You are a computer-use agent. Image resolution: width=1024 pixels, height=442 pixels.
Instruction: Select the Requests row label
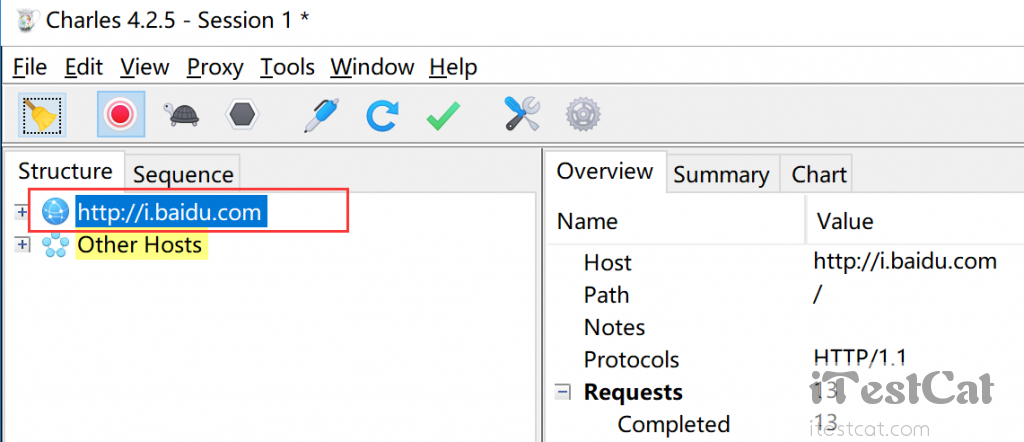[633, 392]
